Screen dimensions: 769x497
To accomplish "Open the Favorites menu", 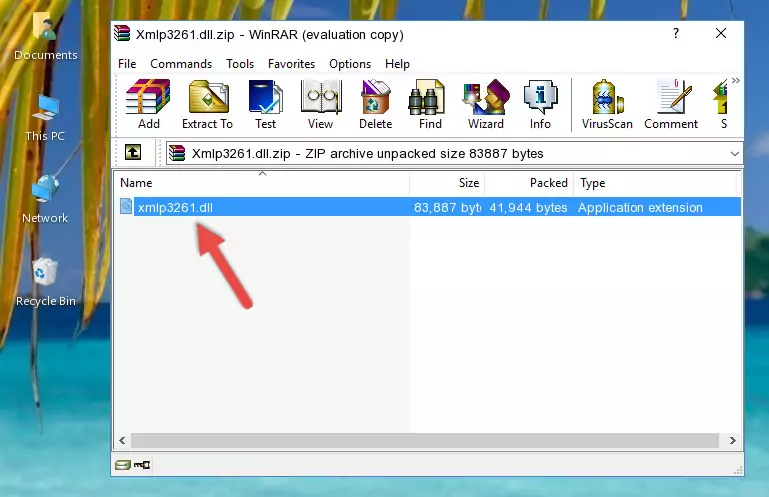I will tap(291, 64).
